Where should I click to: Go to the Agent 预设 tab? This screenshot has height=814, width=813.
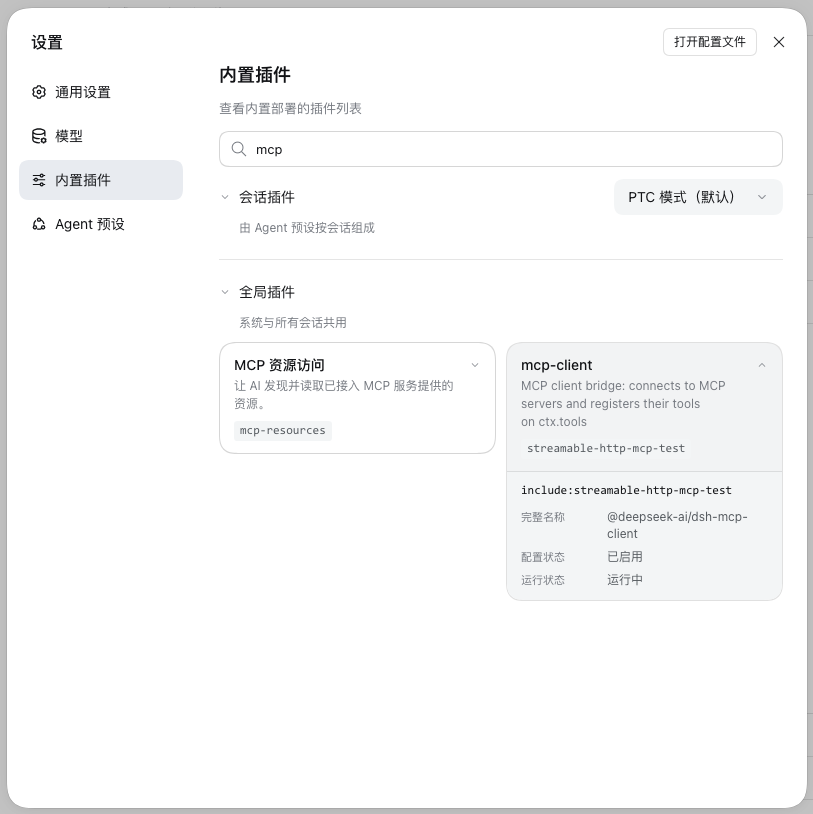[x=101, y=224]
